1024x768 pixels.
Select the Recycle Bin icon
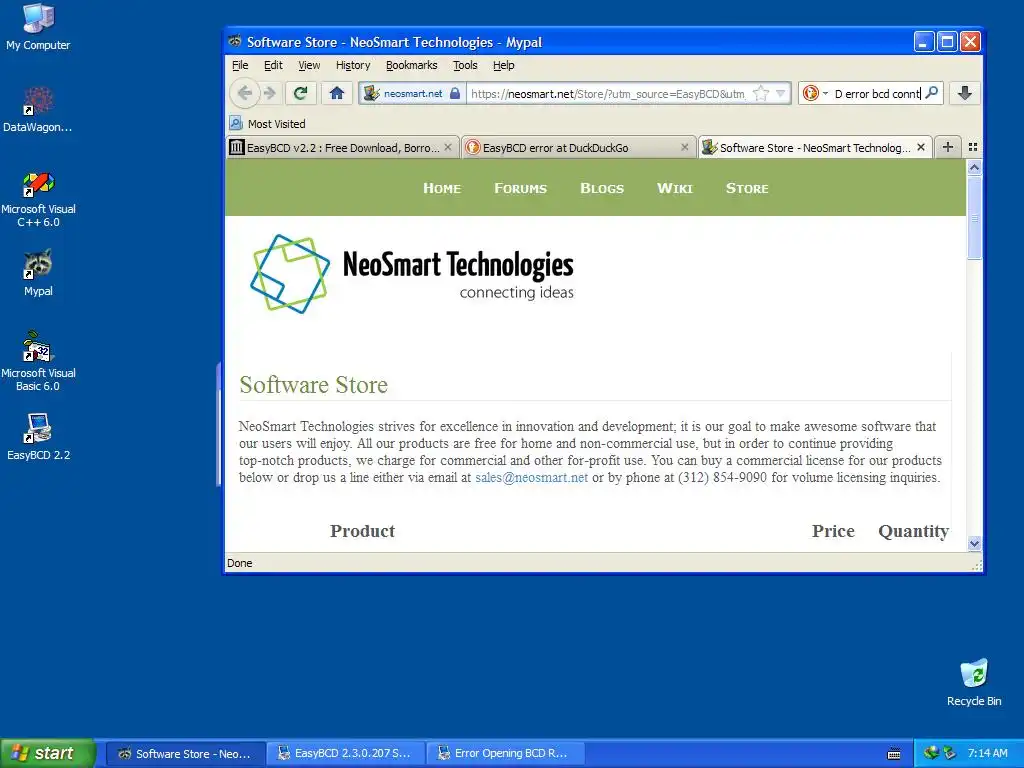(974, 682)
